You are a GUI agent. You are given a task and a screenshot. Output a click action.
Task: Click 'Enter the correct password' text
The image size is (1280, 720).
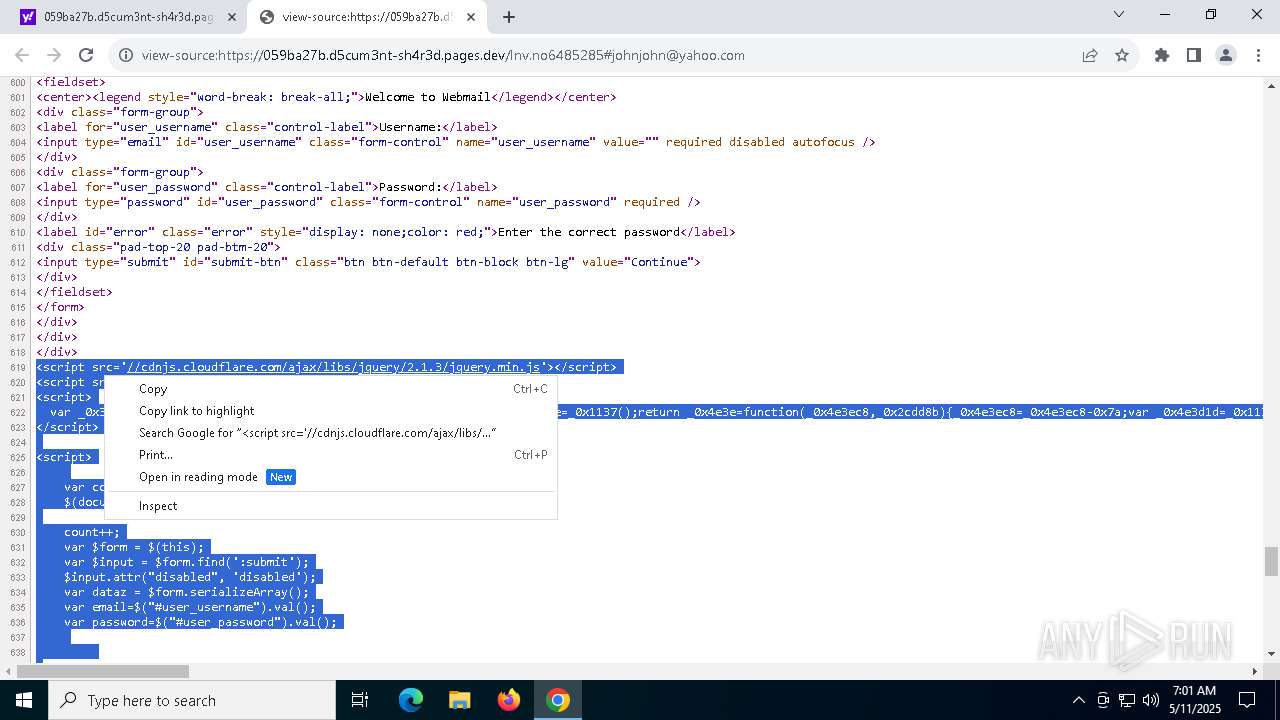tap(588, 232)
